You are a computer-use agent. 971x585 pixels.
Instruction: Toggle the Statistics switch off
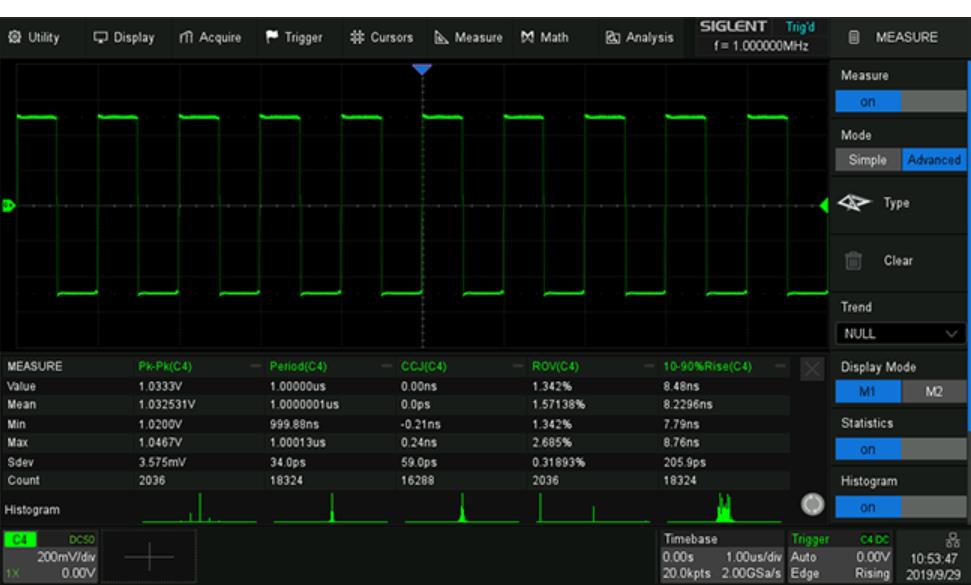coord(898,449)
